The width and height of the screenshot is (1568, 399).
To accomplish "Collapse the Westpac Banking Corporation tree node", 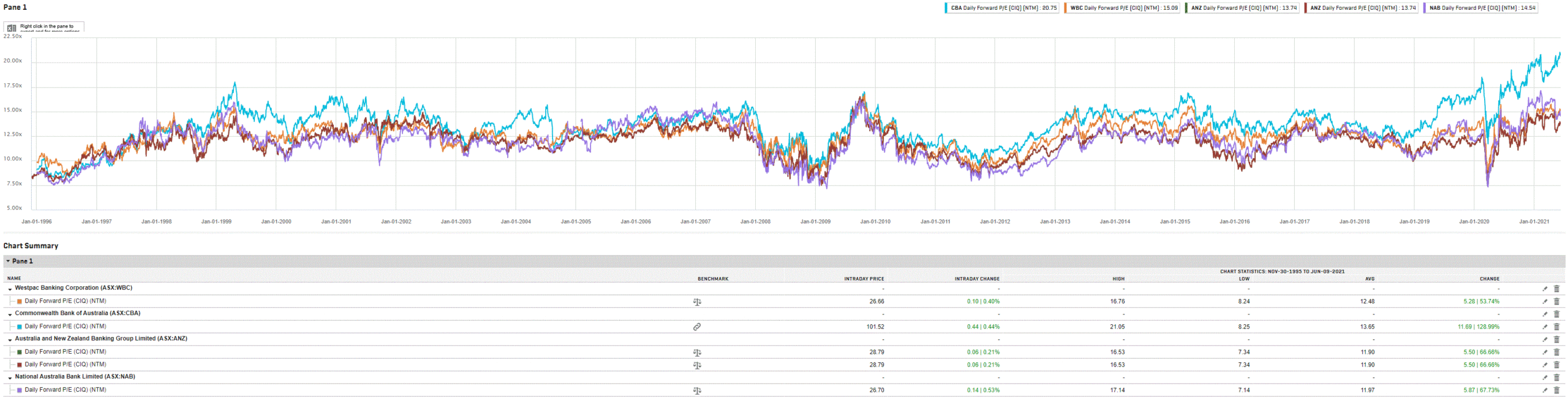I will (10, 289).
